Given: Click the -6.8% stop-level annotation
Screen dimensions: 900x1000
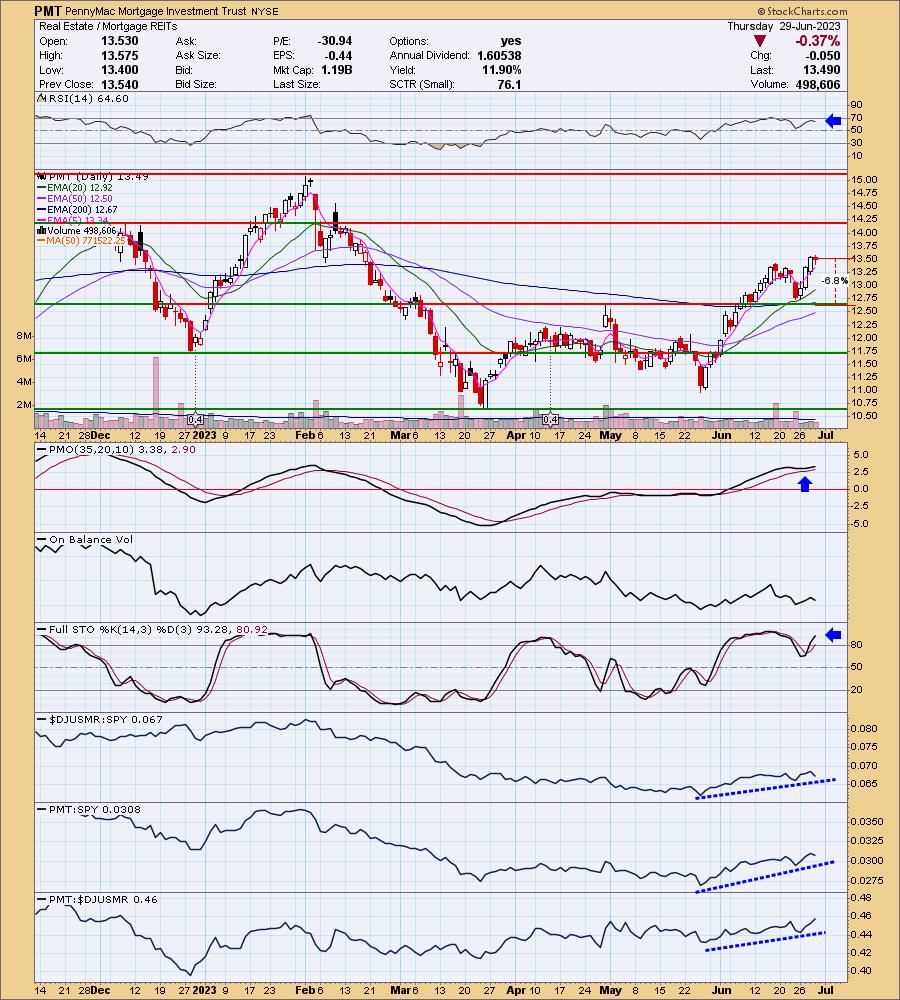Looking at the screenshot, I should pyautogui.click(x=835, y=281).
